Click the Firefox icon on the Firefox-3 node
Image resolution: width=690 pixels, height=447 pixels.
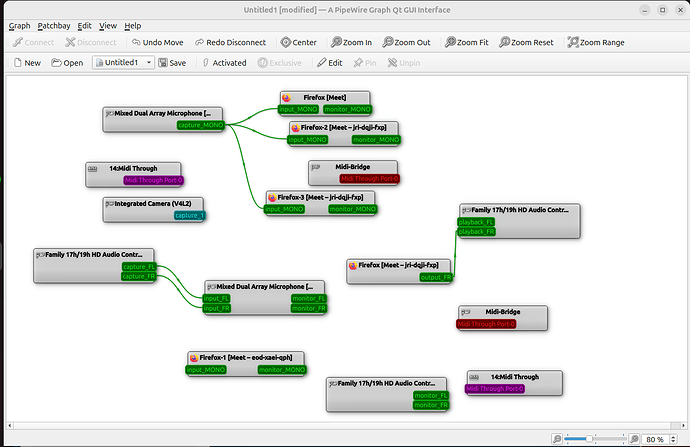tap(272, 198)
